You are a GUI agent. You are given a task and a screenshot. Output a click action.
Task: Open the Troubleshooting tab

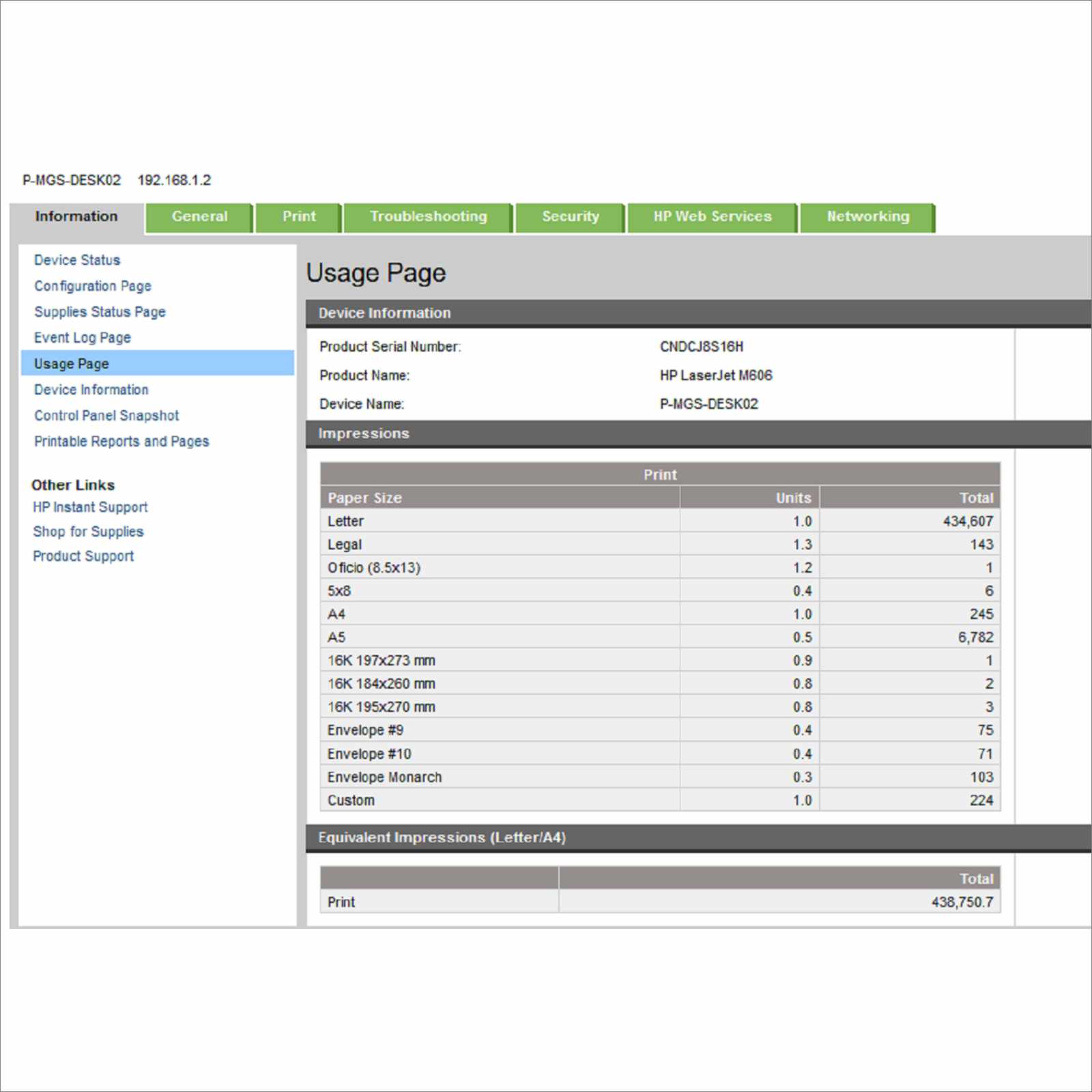[428, 217]
